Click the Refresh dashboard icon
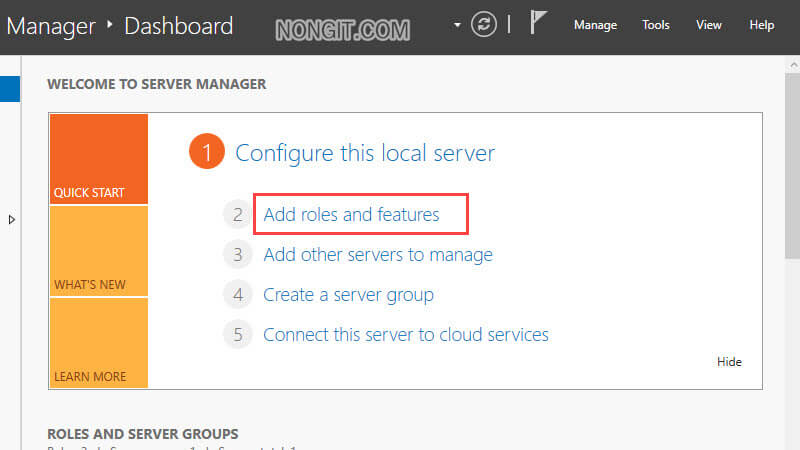 pos(483,24)
